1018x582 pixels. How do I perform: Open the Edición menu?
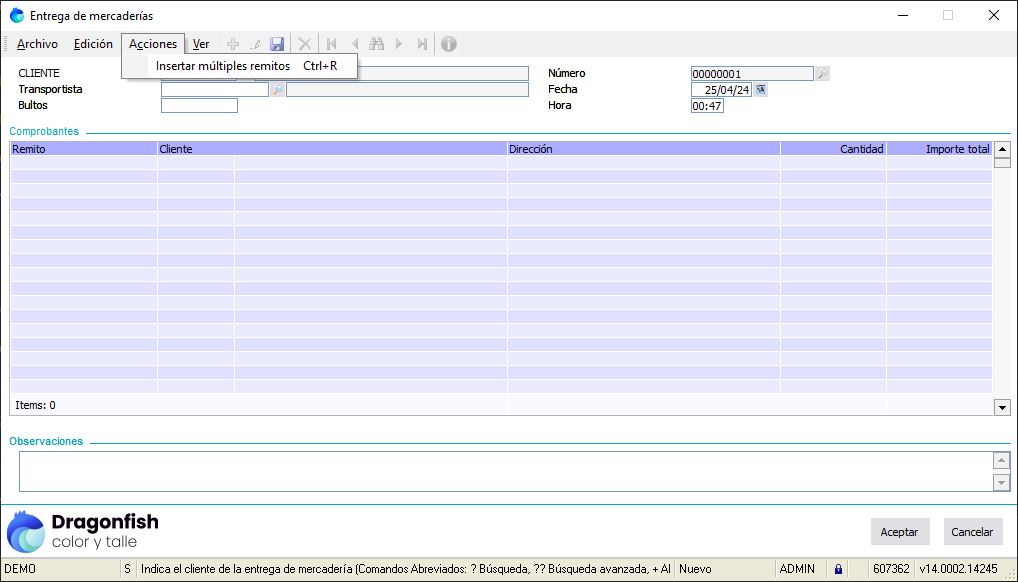pos(93,44)
